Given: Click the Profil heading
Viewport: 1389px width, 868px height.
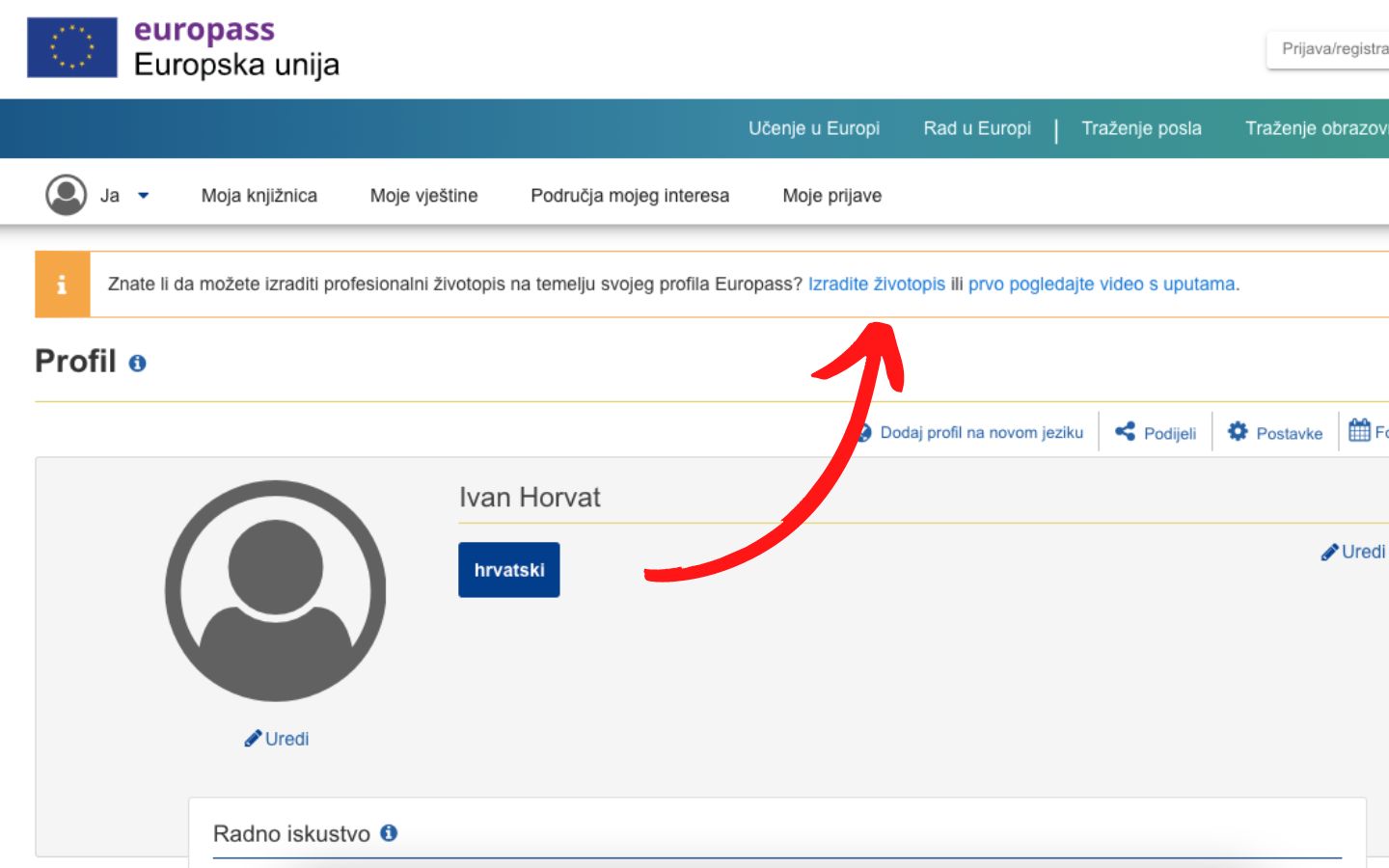Looking at the screenshot, I should pos(75,362).
